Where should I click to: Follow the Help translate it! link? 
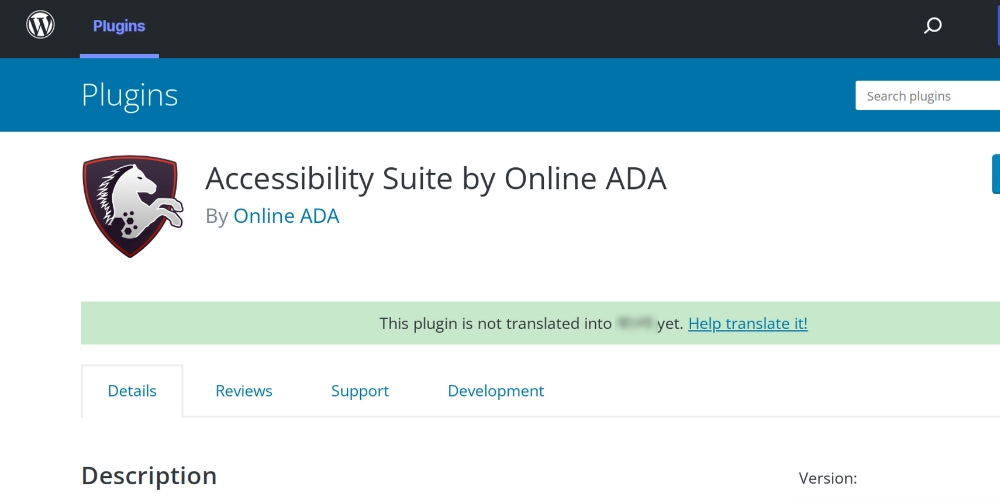747,323
